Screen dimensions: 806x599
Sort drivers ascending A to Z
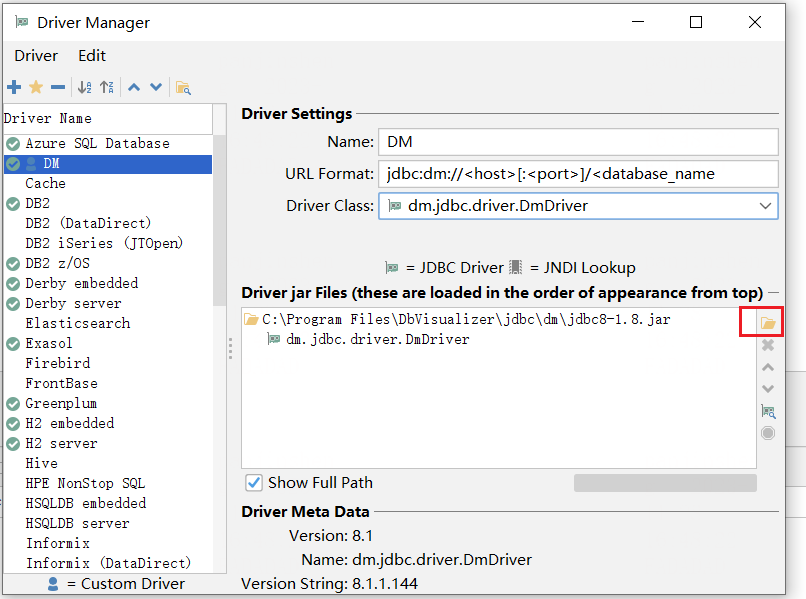[85, 87]
